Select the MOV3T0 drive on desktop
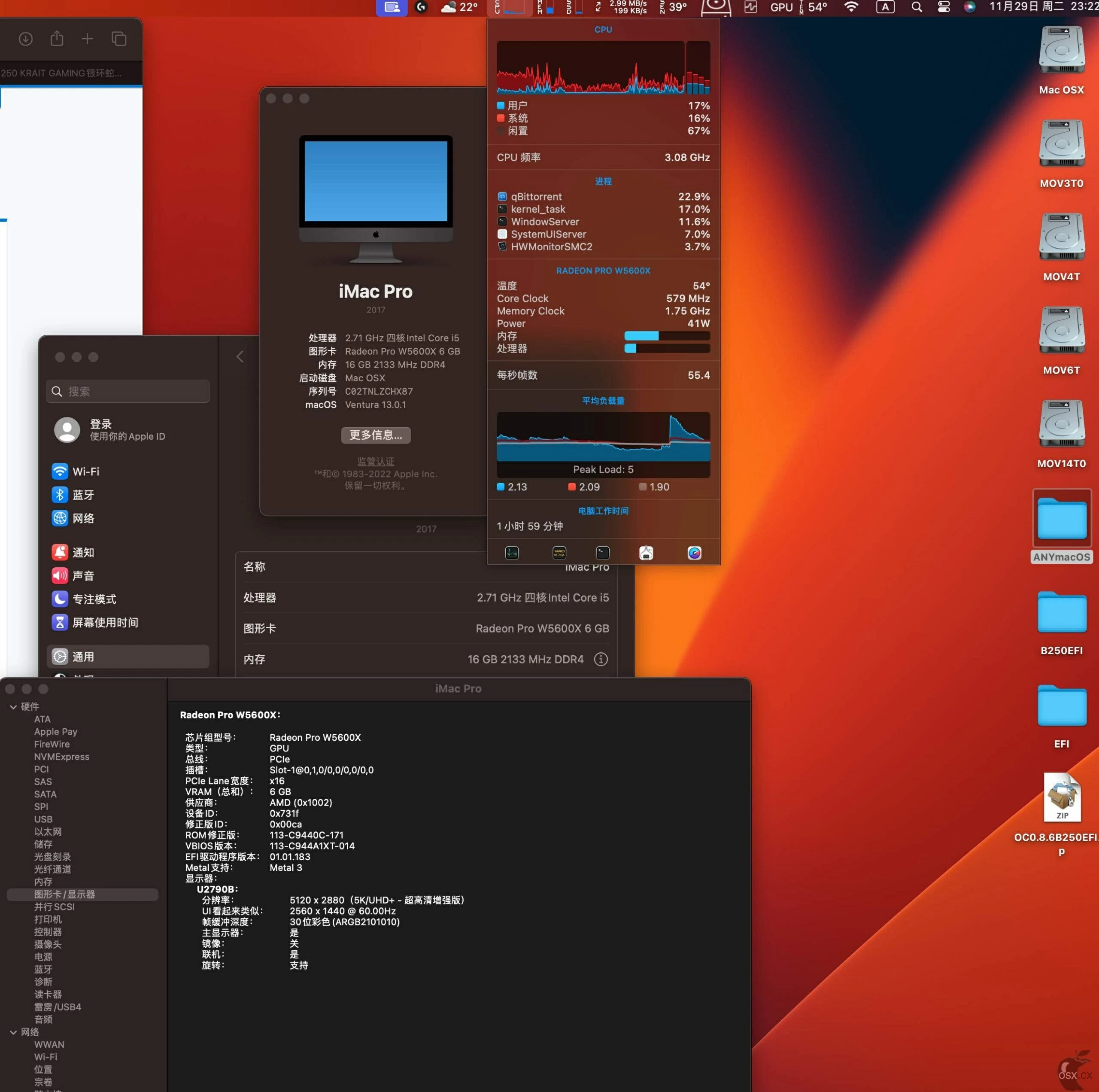This screenshot has height=1092, width=1099. (1062, 155)
